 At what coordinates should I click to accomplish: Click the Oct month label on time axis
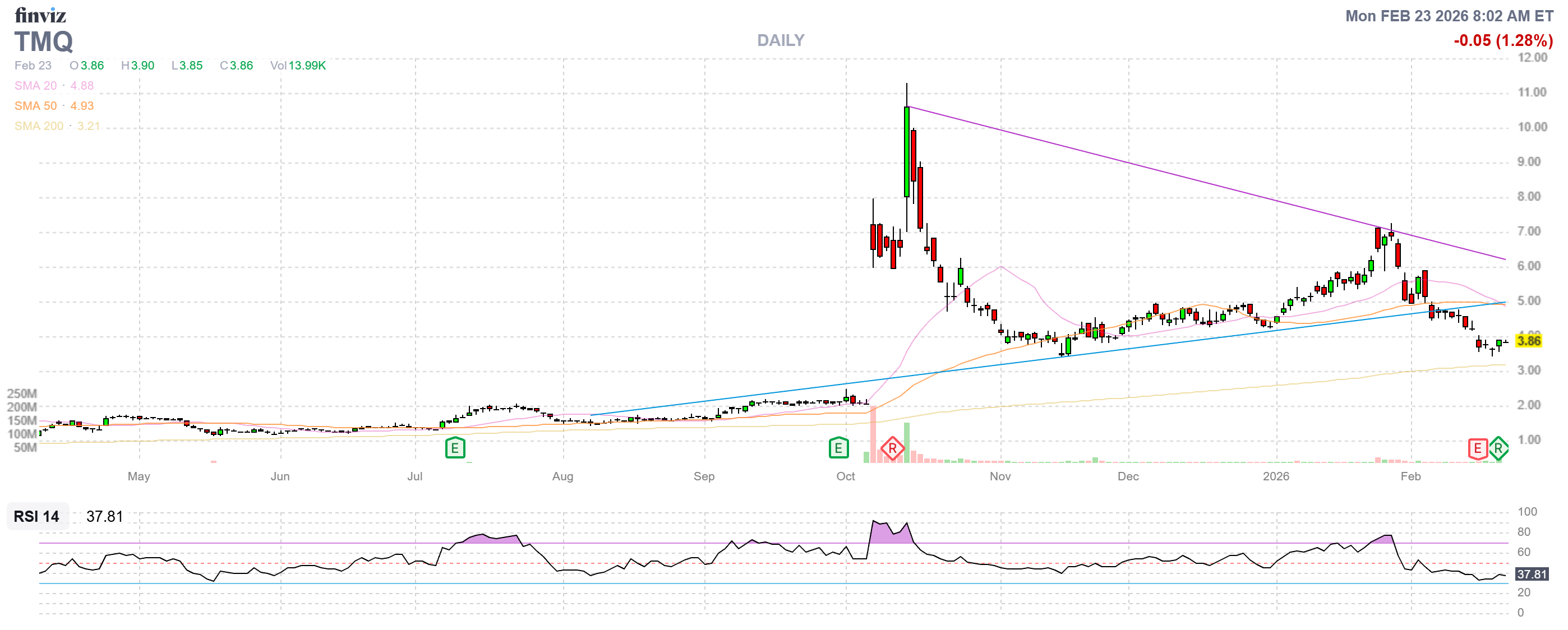[x=845, y=476]
